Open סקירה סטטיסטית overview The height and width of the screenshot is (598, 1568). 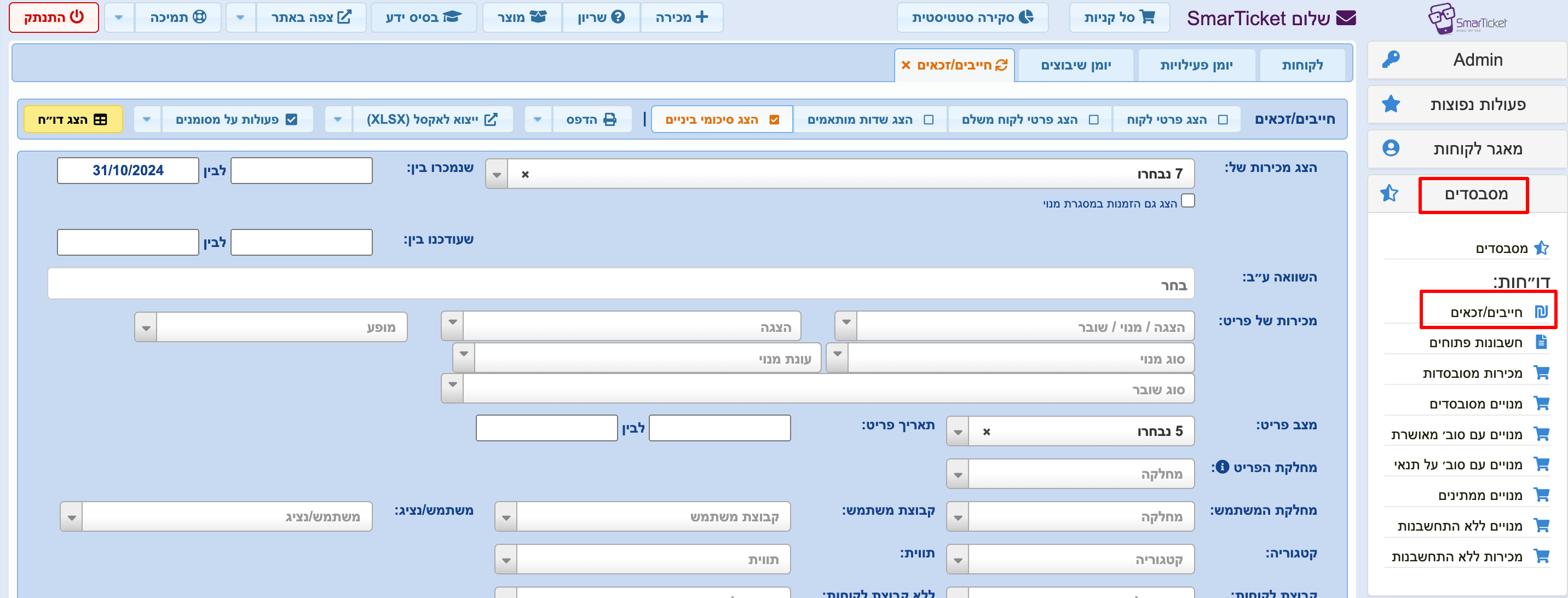(x=972, y=18)
